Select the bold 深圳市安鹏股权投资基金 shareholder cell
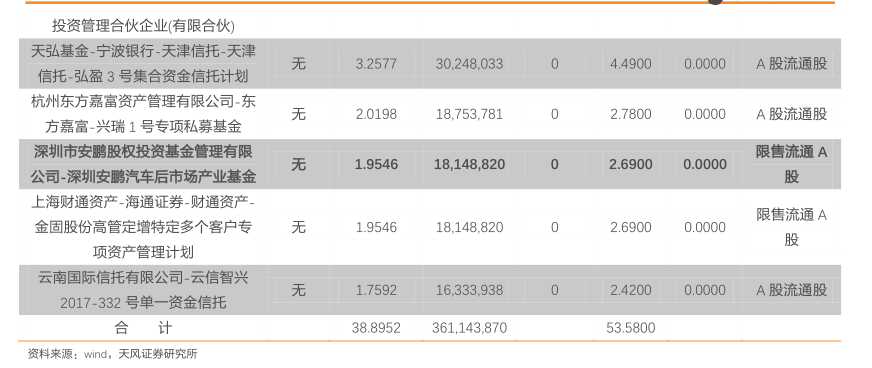This screenshot has height=368, width=872. click(x=143, y=165)
